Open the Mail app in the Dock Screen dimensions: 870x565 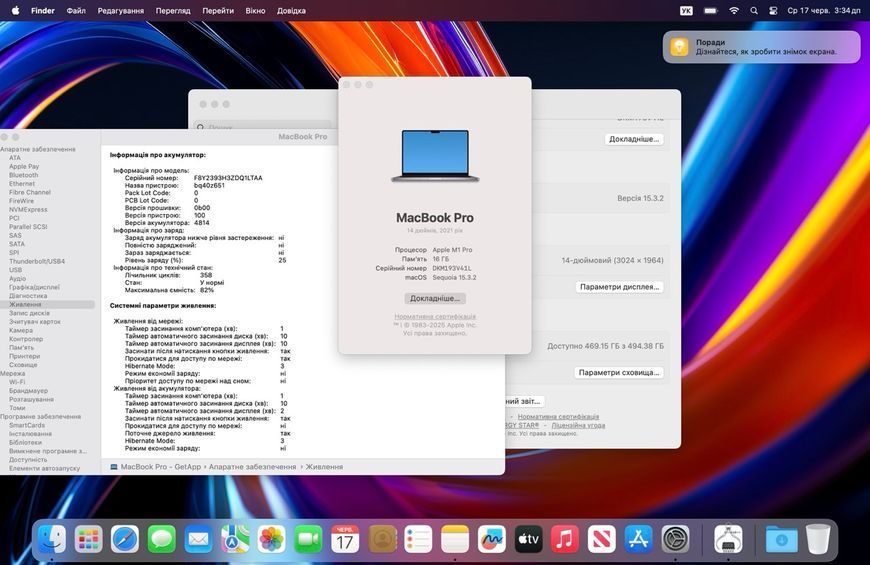click(198, 538)
